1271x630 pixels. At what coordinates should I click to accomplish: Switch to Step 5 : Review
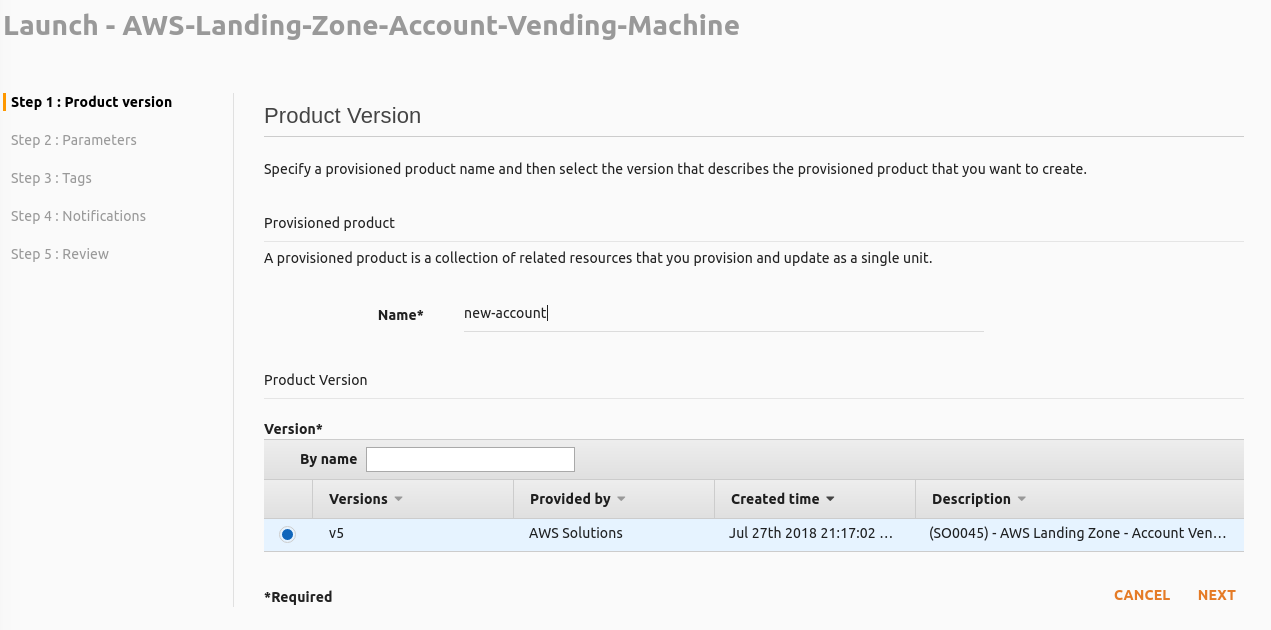(x=60, y=254)
